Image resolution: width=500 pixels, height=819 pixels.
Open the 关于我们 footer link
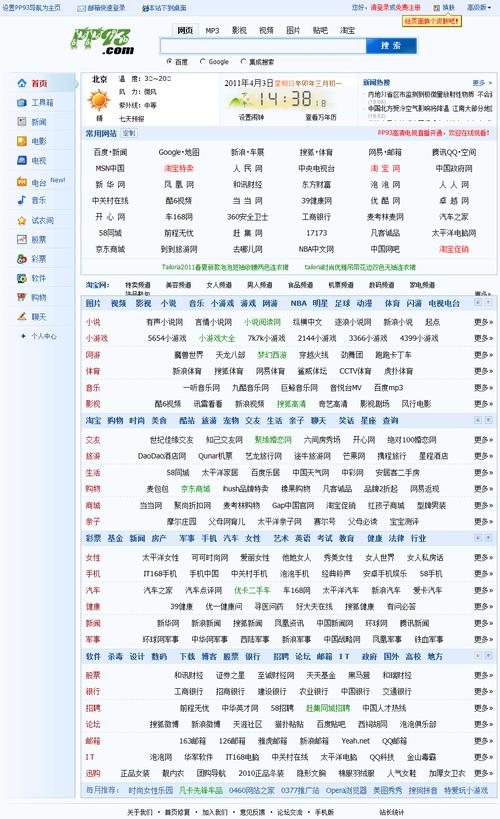(x=139, y=812)
